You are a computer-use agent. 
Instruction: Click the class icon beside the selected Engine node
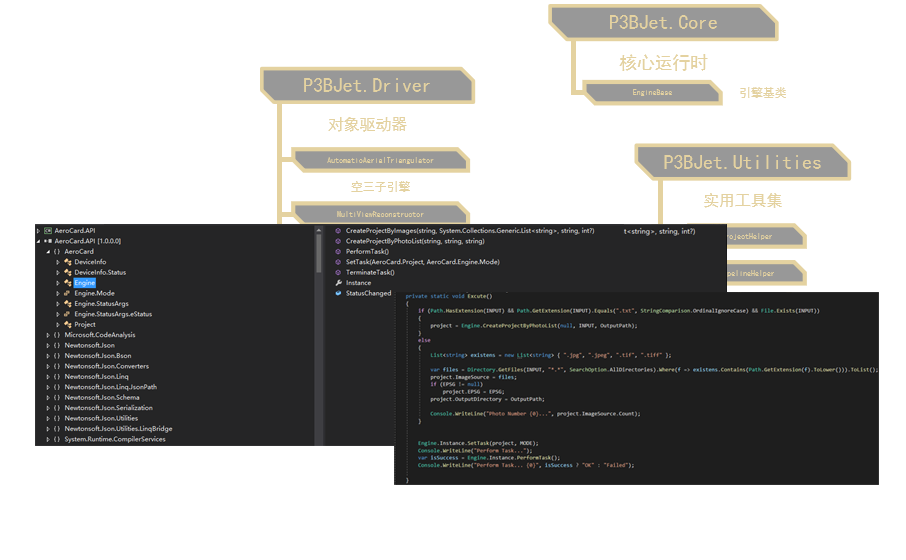pos(68,283)
